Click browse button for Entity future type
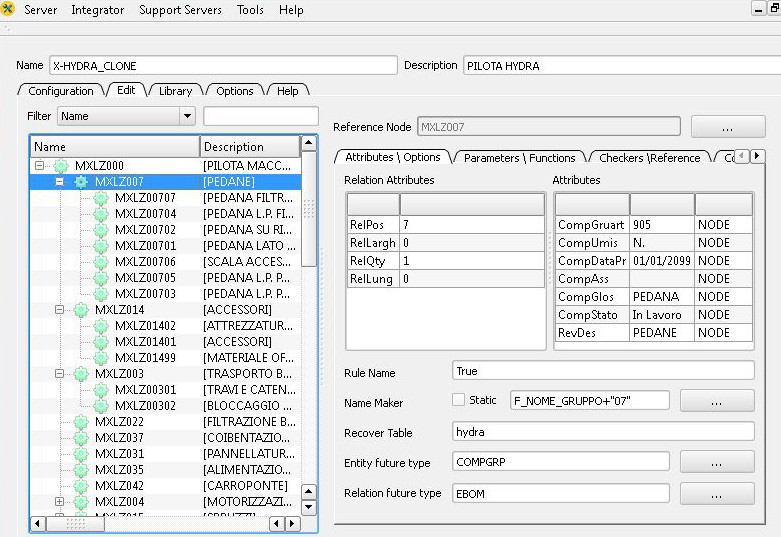The width and height of the screenshot is (781, 537). click(716, 462)
